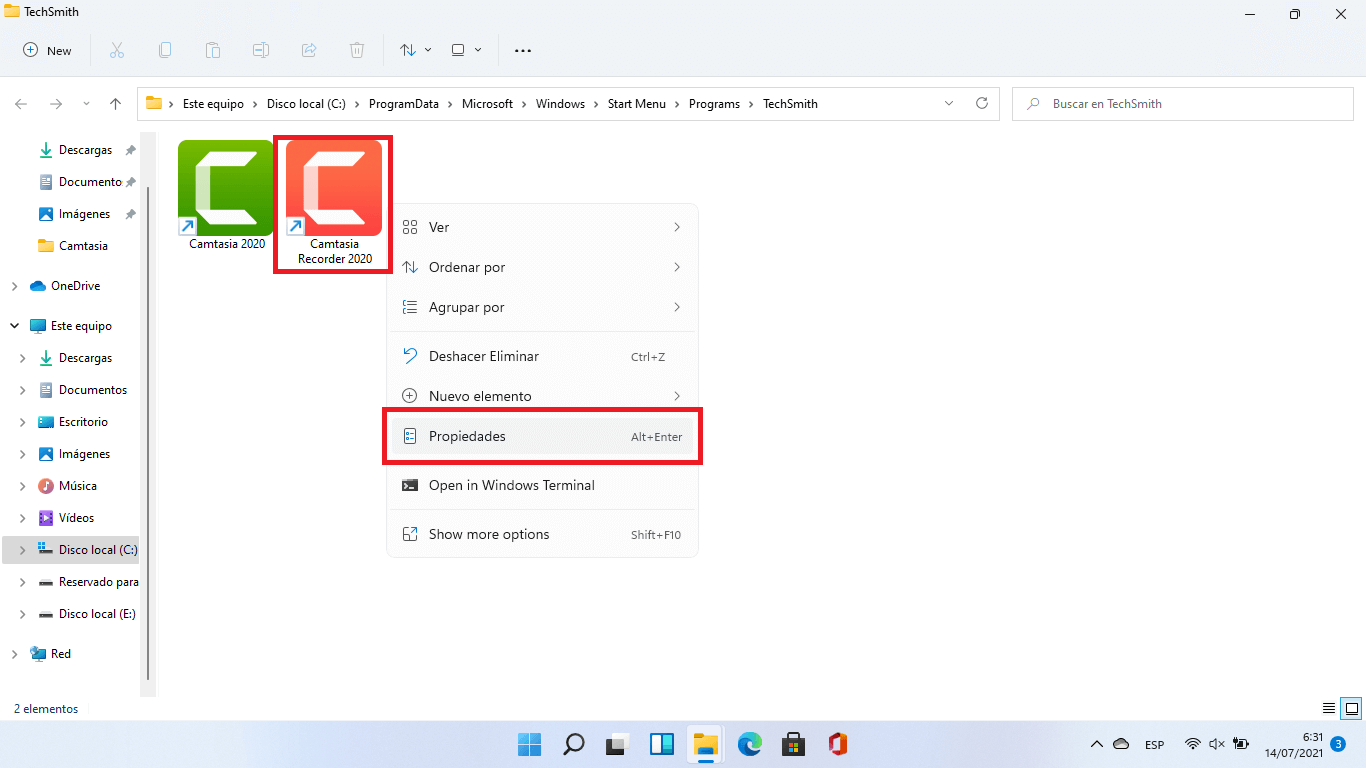
Task: Open the Nuevo elemento submenu
Action: (x=542, y=396)
